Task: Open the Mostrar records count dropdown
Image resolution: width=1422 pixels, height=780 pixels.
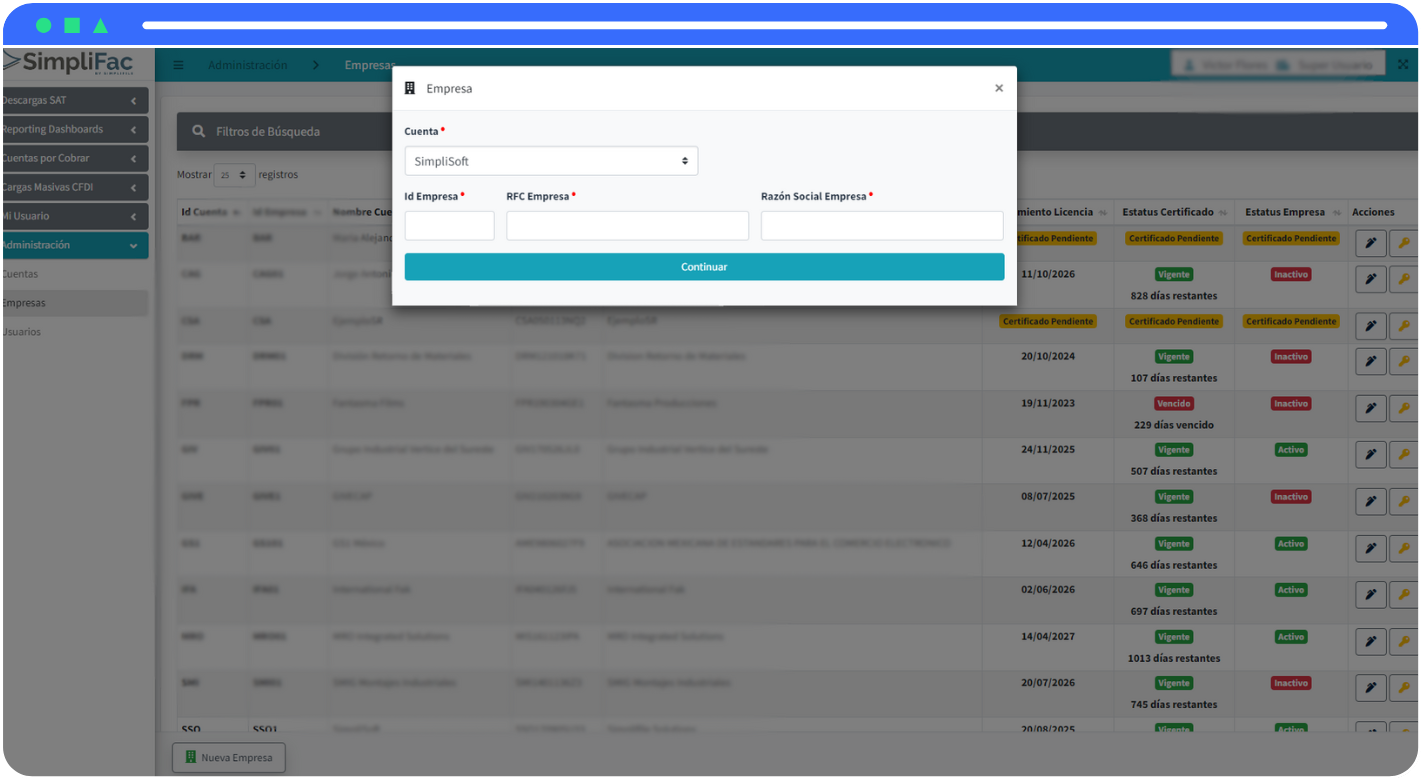Action: tap(234, 175)
